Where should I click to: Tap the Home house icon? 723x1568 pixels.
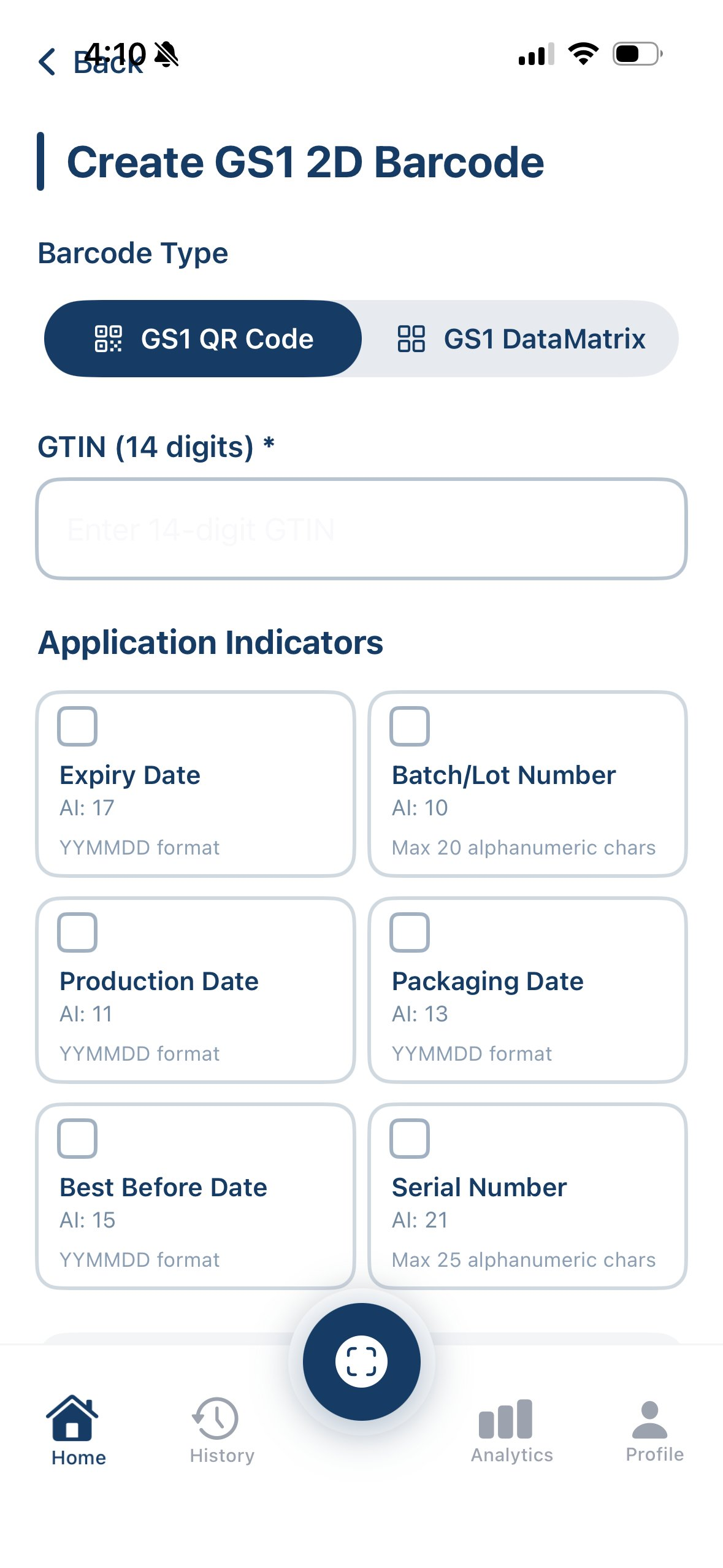click(72, 1417)
